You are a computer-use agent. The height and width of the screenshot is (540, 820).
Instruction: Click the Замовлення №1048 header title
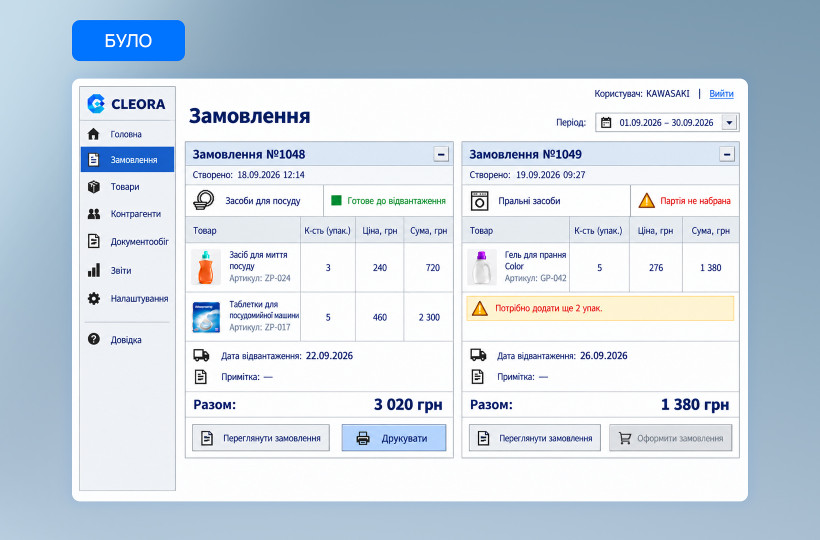[x=249, y=155]
